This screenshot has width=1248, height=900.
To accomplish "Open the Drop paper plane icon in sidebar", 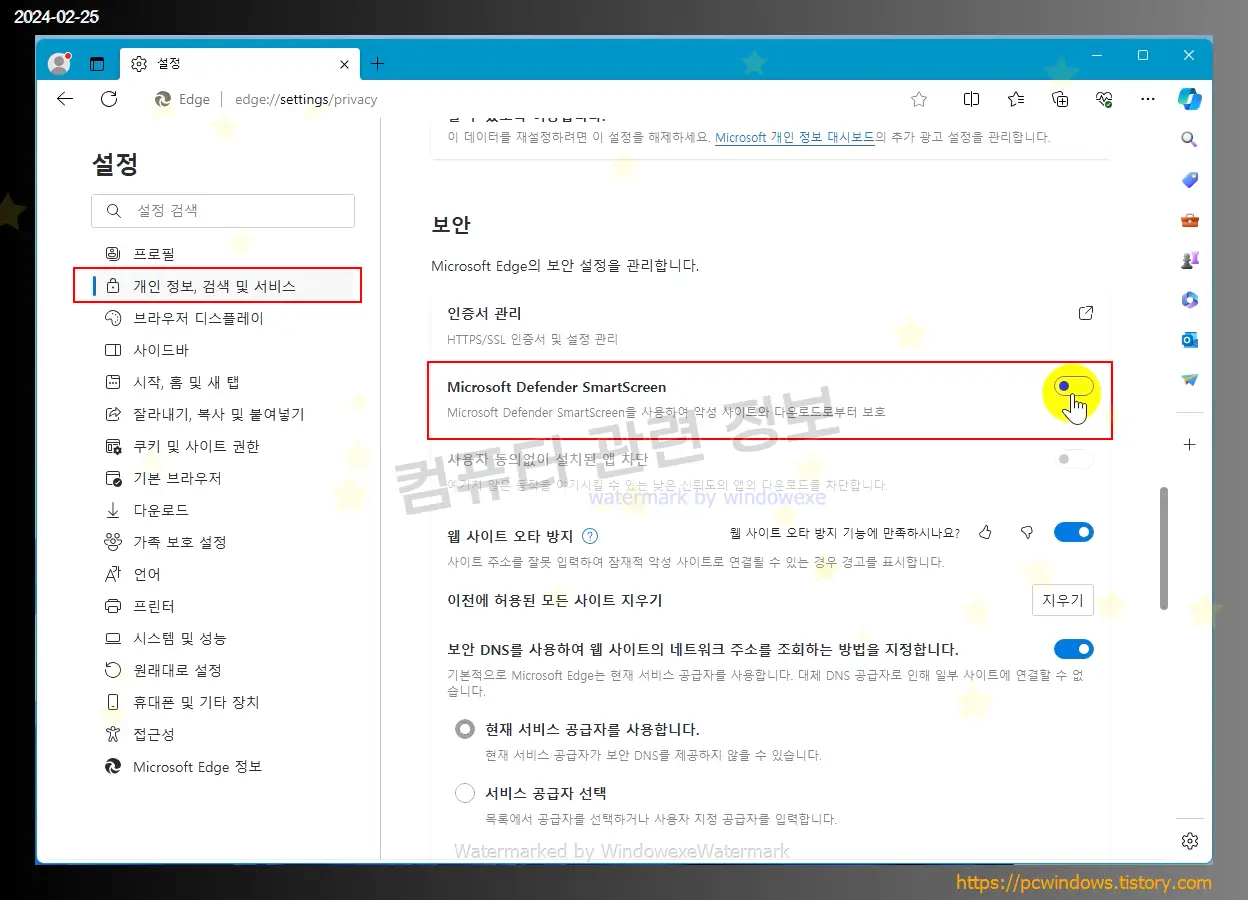I will pos(1190,380).
